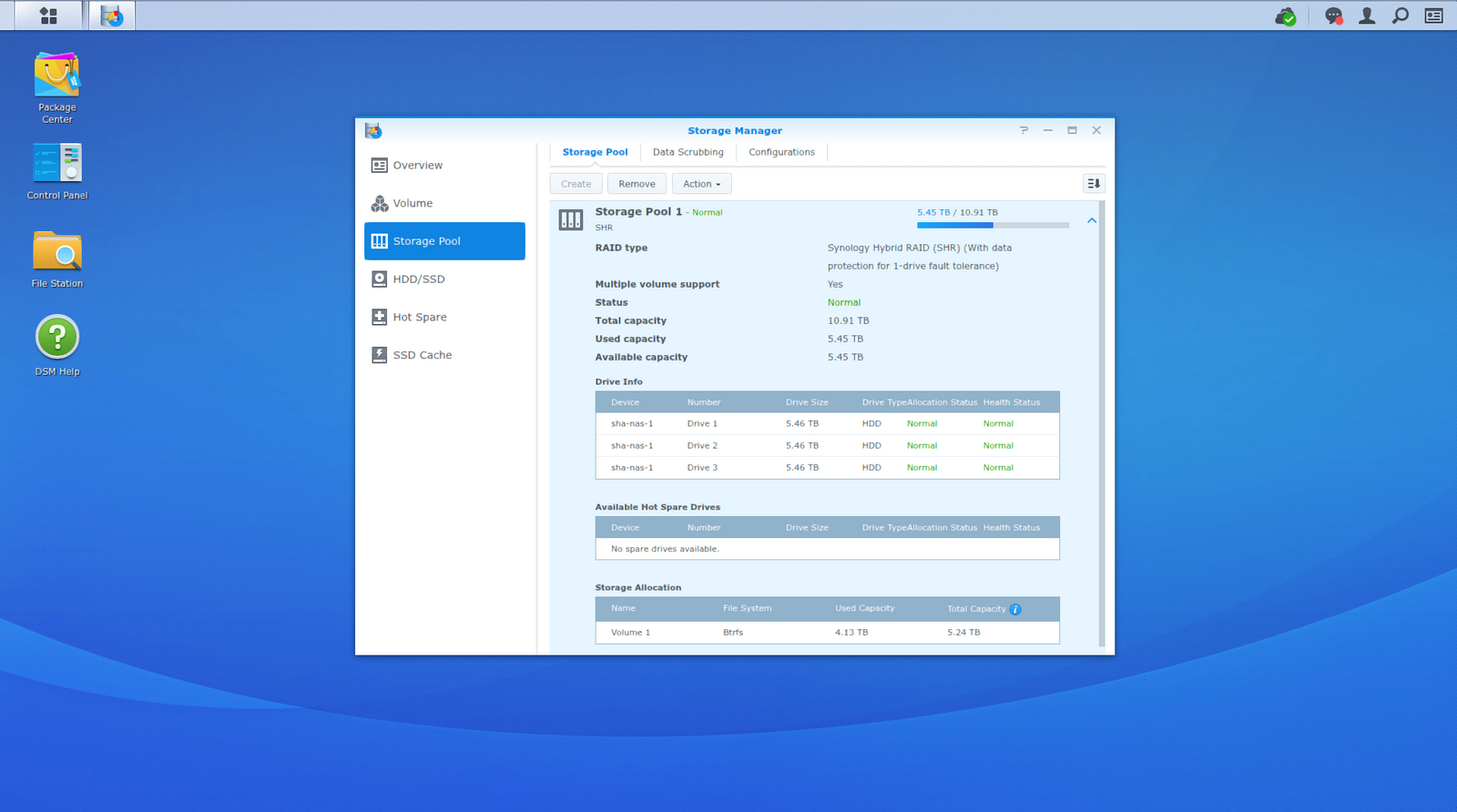Screen dimensions: 1457x812
Task: Click Volume 1 in Storage Allocation
Action: 630,633
